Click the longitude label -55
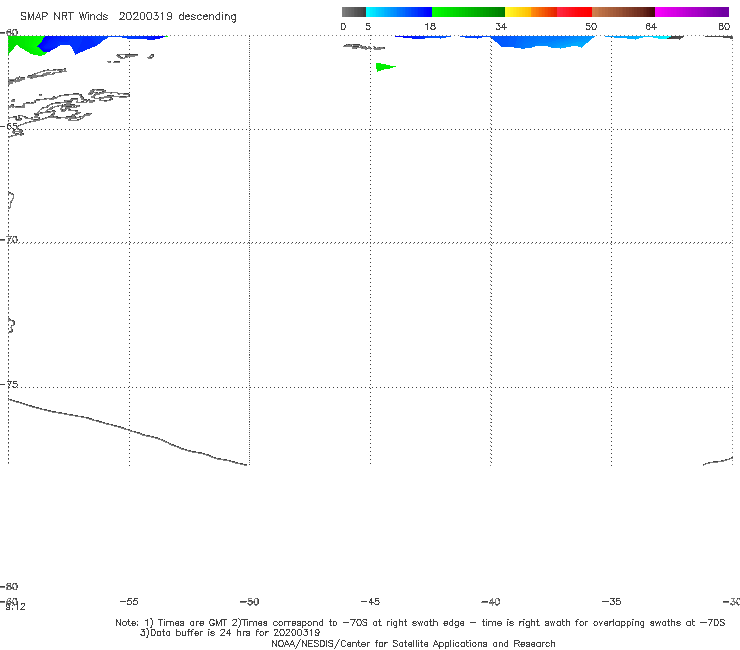This screenshot has width=740, height=650. click(x=129, y=602)
